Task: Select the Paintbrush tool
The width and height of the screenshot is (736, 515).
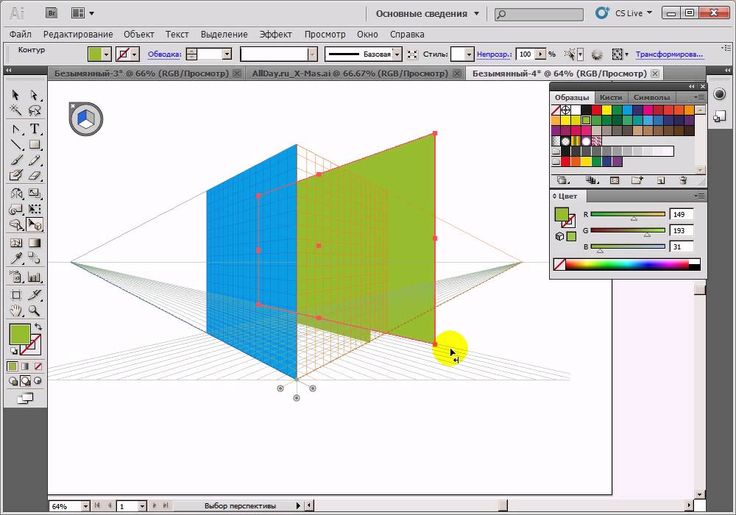Action: [15, 160]
